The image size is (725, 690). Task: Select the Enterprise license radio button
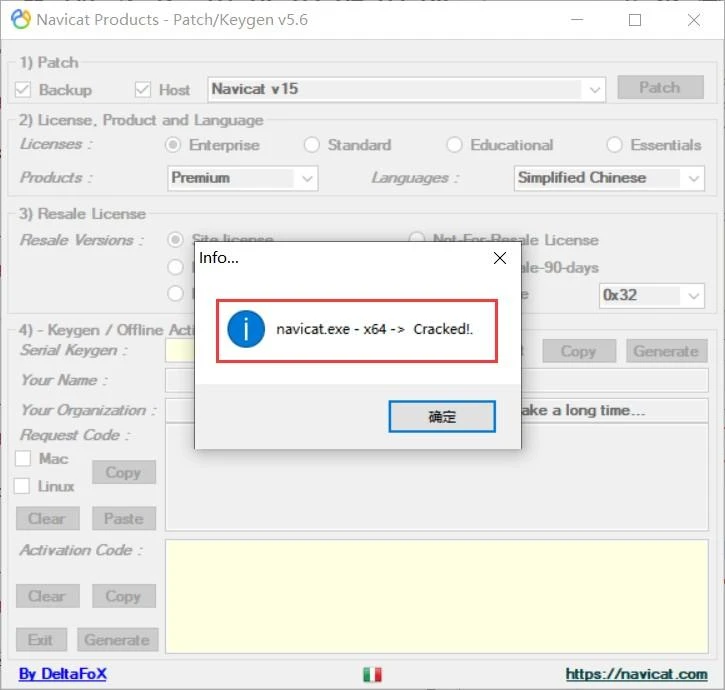tap(173, 145)
